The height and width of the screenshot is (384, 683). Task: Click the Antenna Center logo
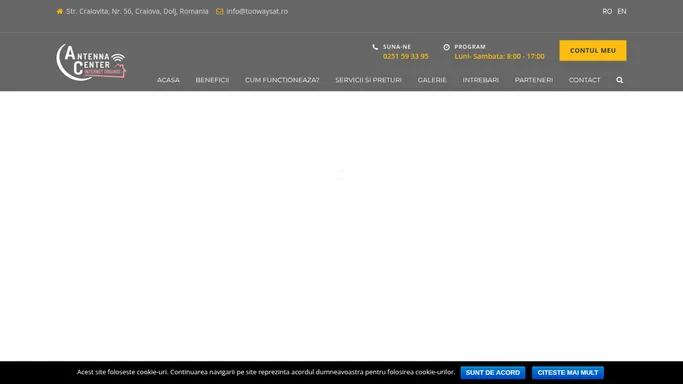[91, 62]
